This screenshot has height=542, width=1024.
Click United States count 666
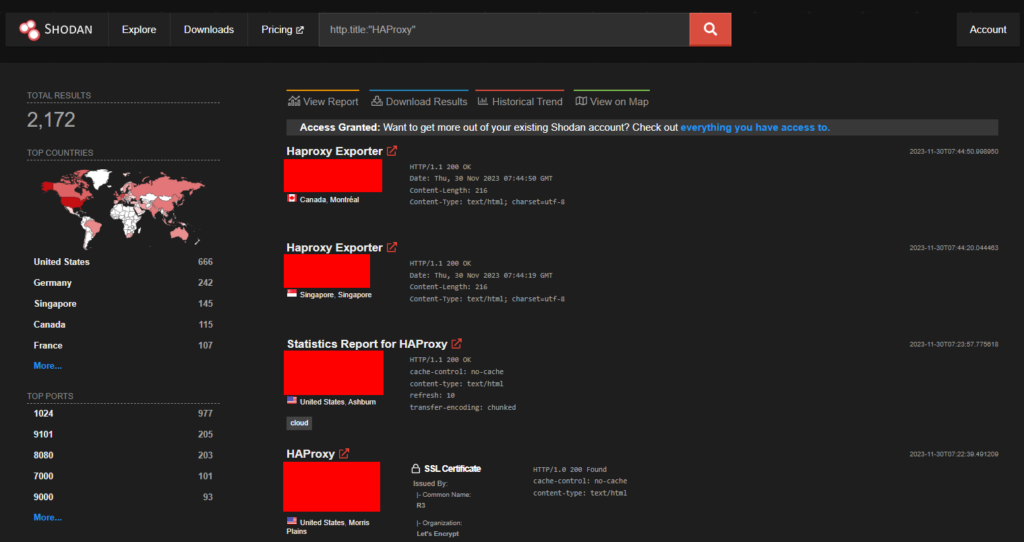pos(205,261)
